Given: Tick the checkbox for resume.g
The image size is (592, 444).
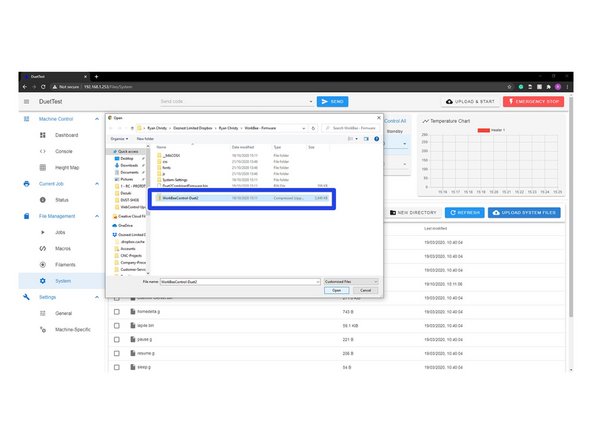Looking at the screenshot, I should [117, 354].
